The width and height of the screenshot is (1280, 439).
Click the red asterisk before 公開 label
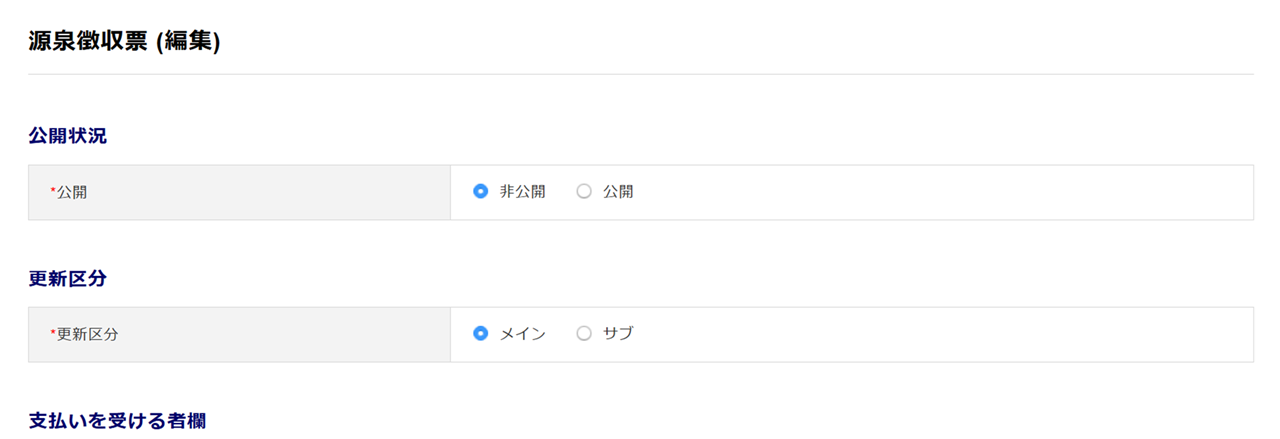53,191
